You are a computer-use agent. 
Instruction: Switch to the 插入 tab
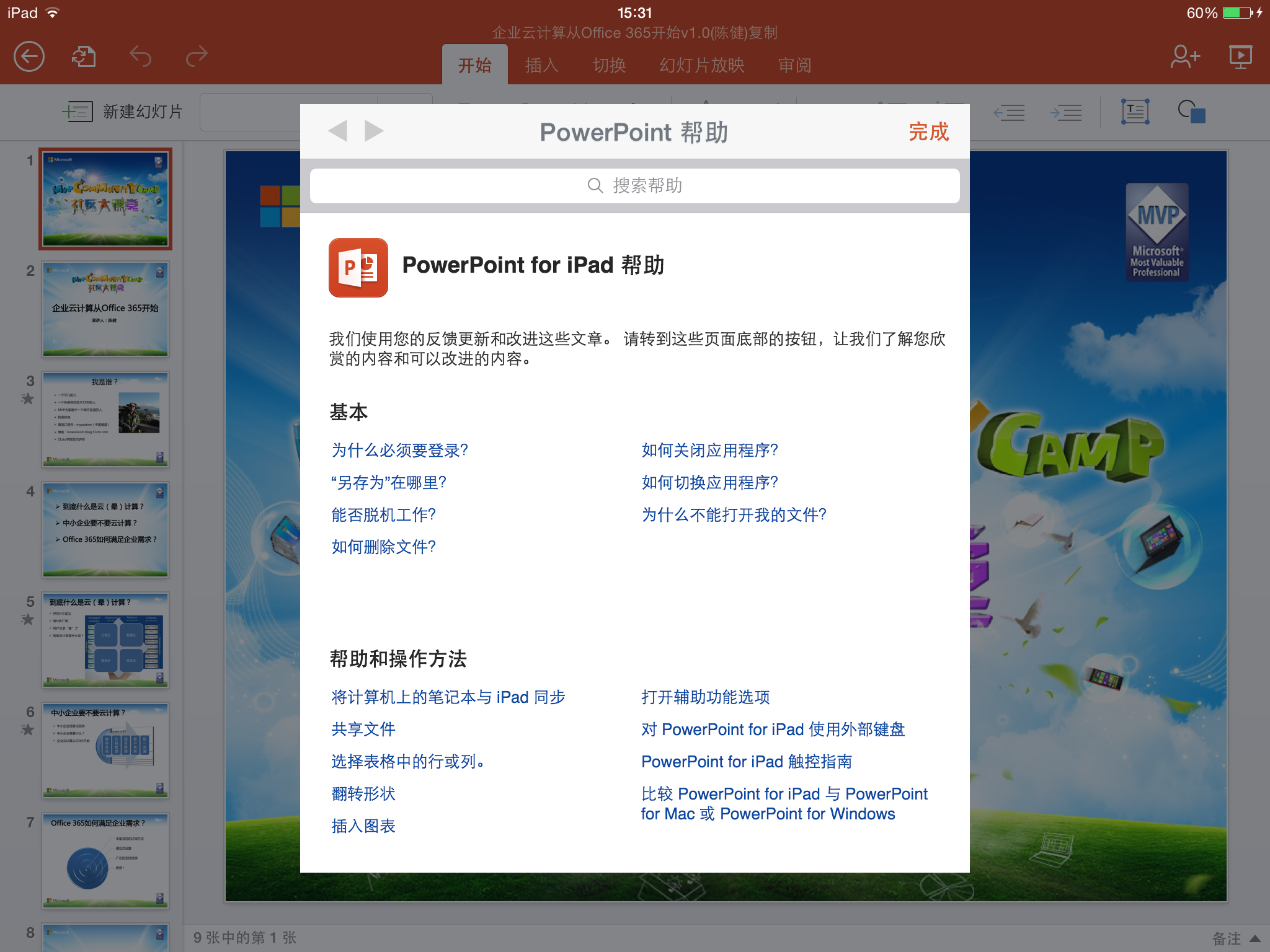point(542,65)
